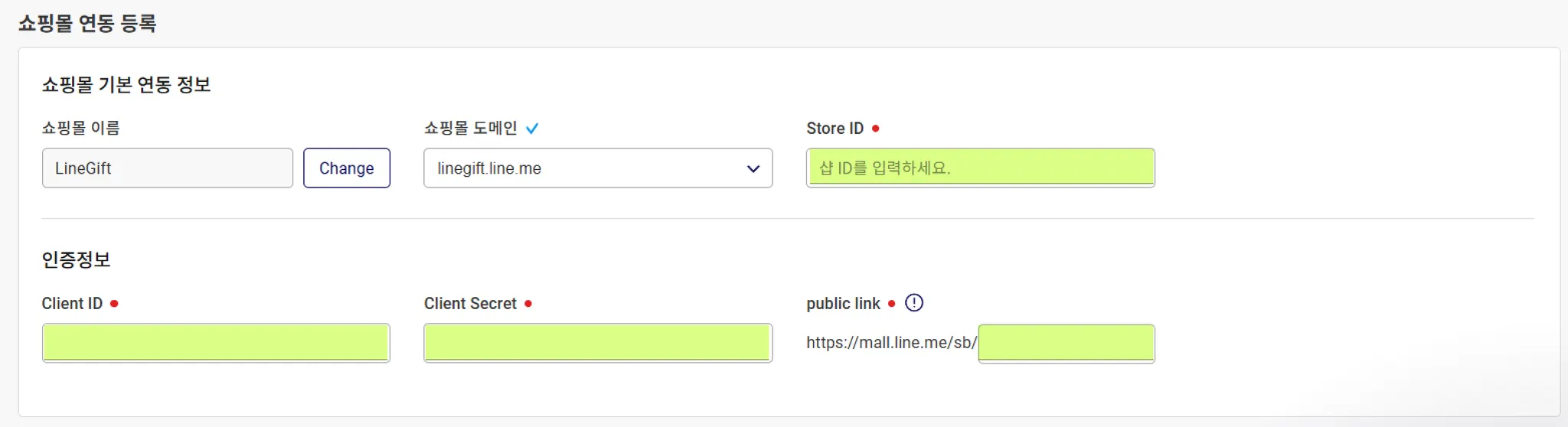Focus the Store ID input field
Screen dimensions: 1568x427
[980, 168]
